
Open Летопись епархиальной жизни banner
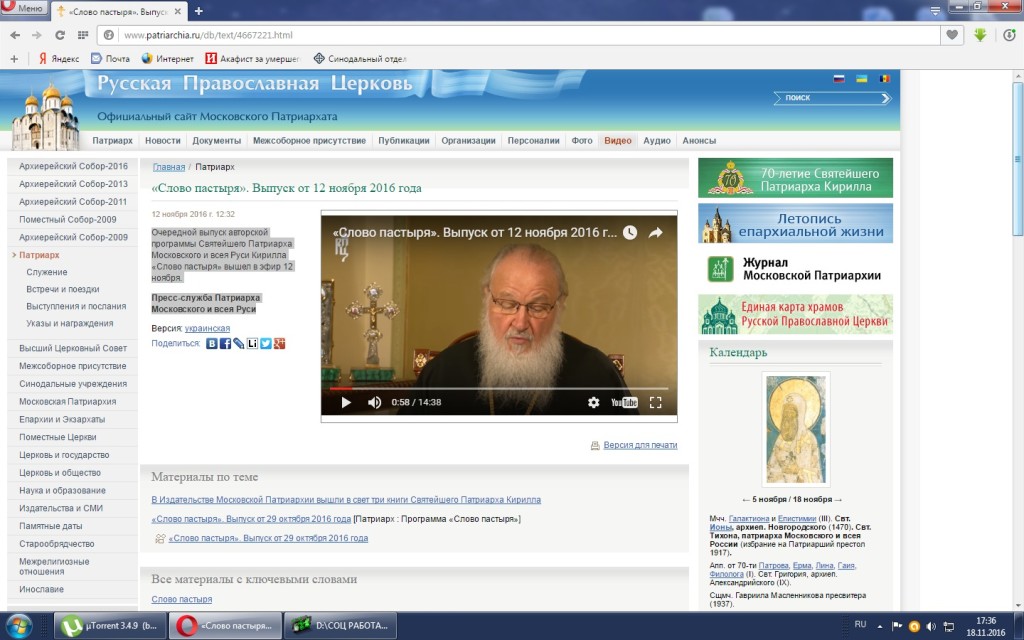[795, 223]
